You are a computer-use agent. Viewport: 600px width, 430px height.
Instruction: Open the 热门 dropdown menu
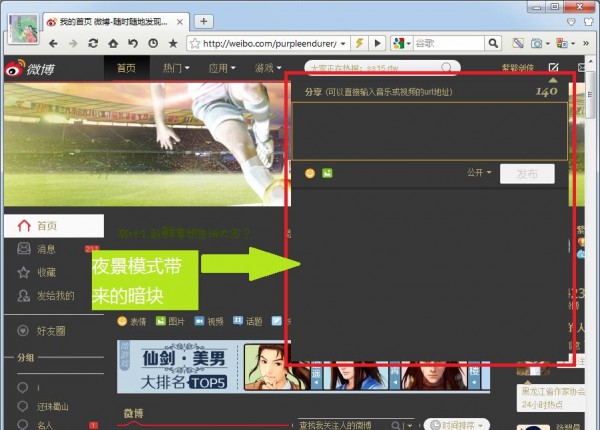pyautogui.click(x=177, y=68)
